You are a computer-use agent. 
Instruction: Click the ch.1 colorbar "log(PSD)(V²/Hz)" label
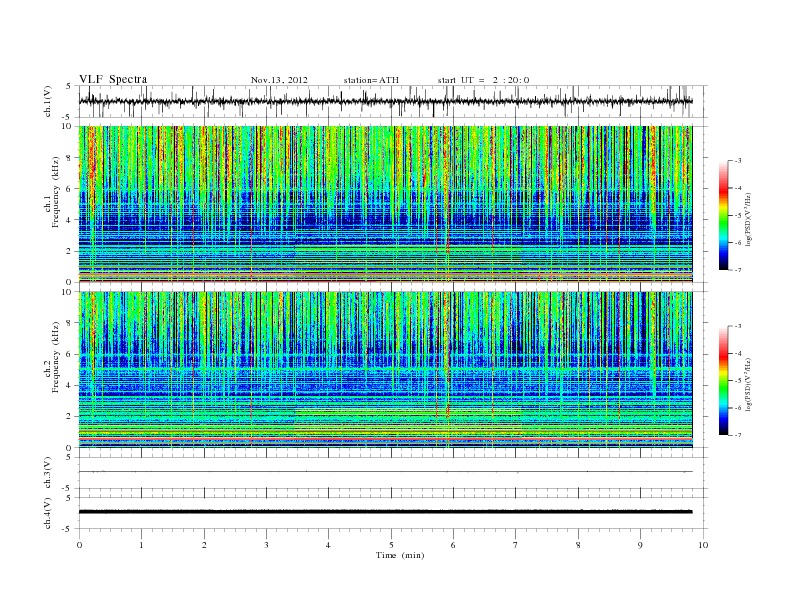(749, 219)
